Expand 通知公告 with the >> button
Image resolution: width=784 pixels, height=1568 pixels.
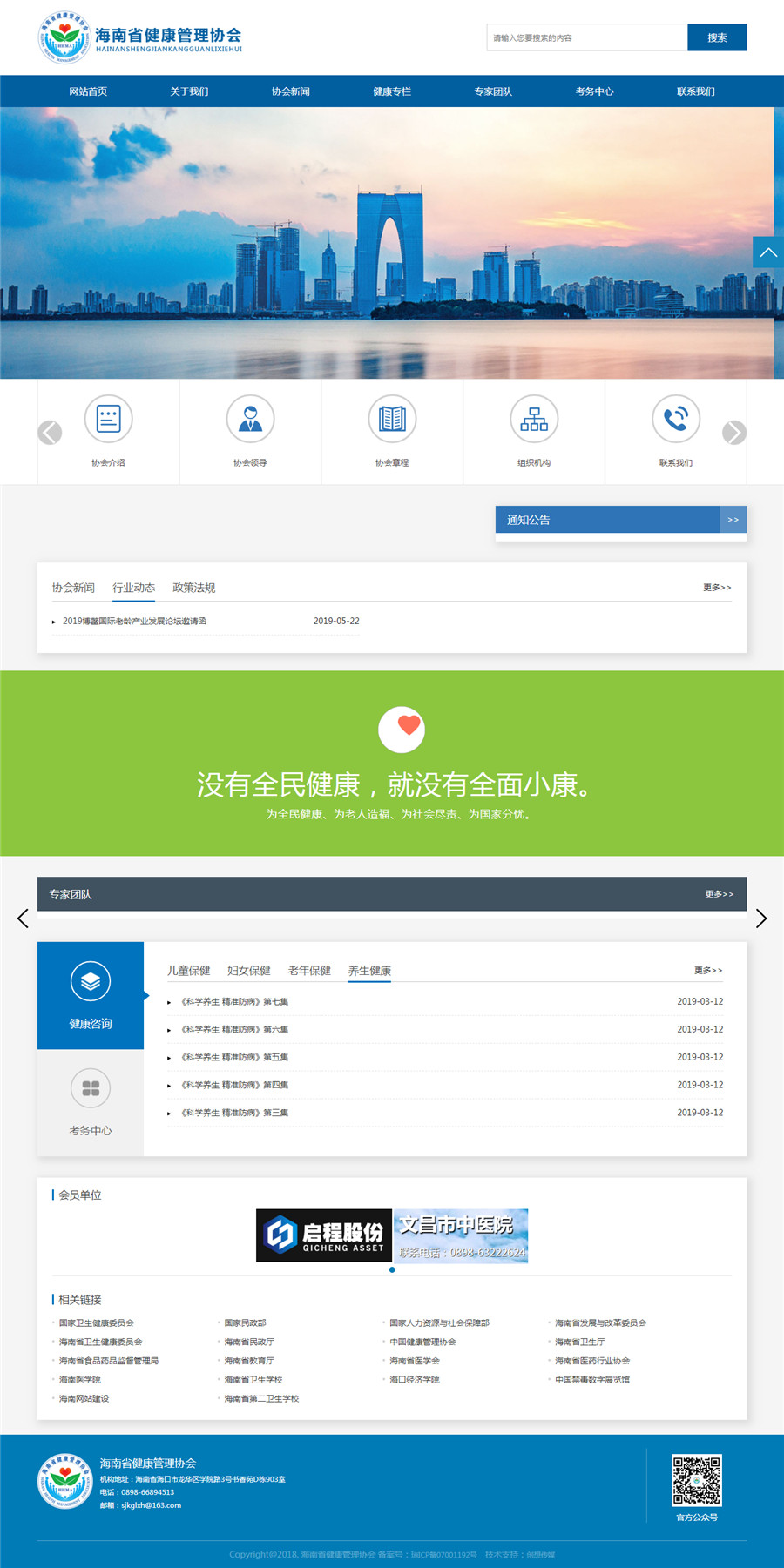tap(733, 520)
